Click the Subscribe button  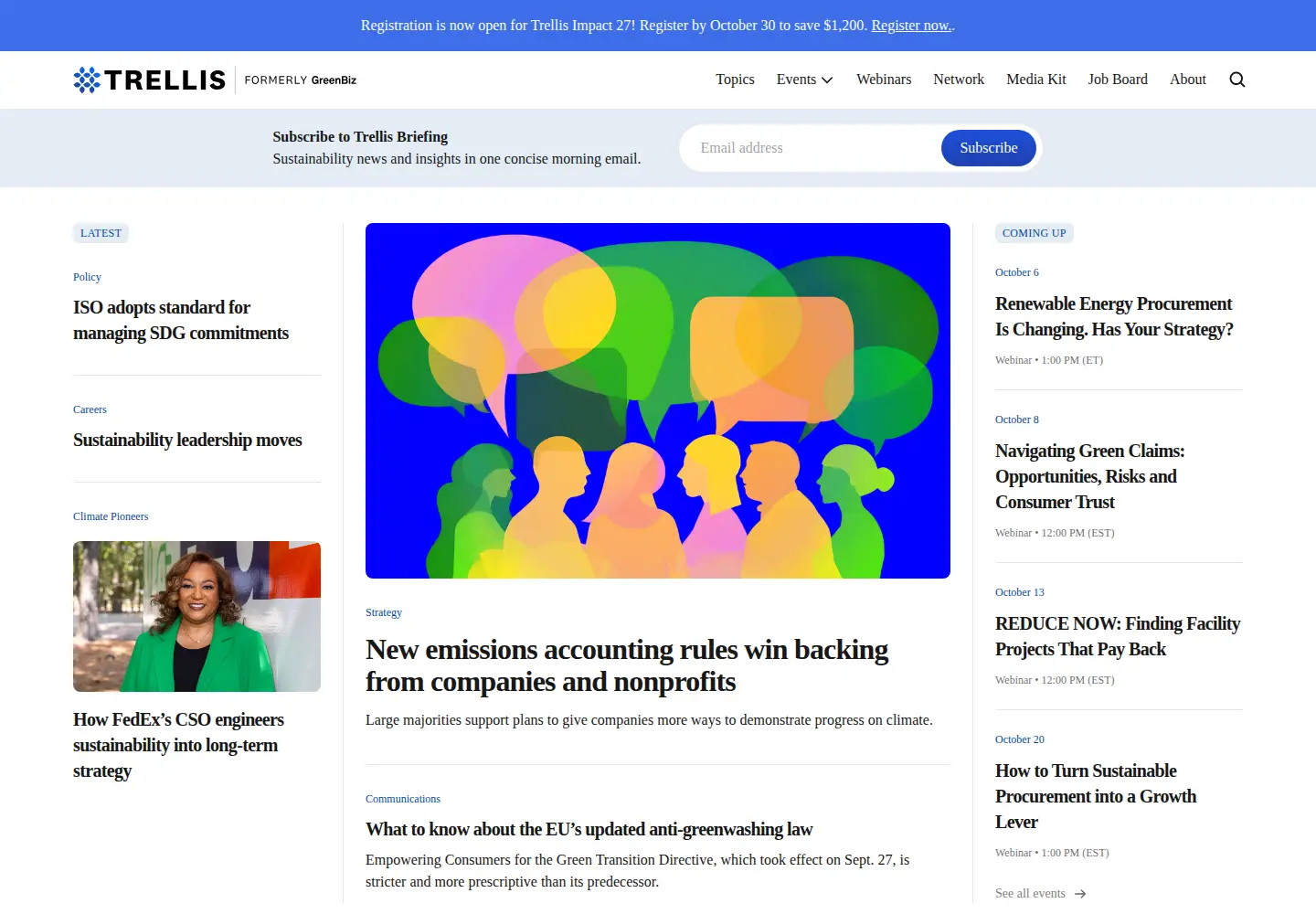point(989,148)
